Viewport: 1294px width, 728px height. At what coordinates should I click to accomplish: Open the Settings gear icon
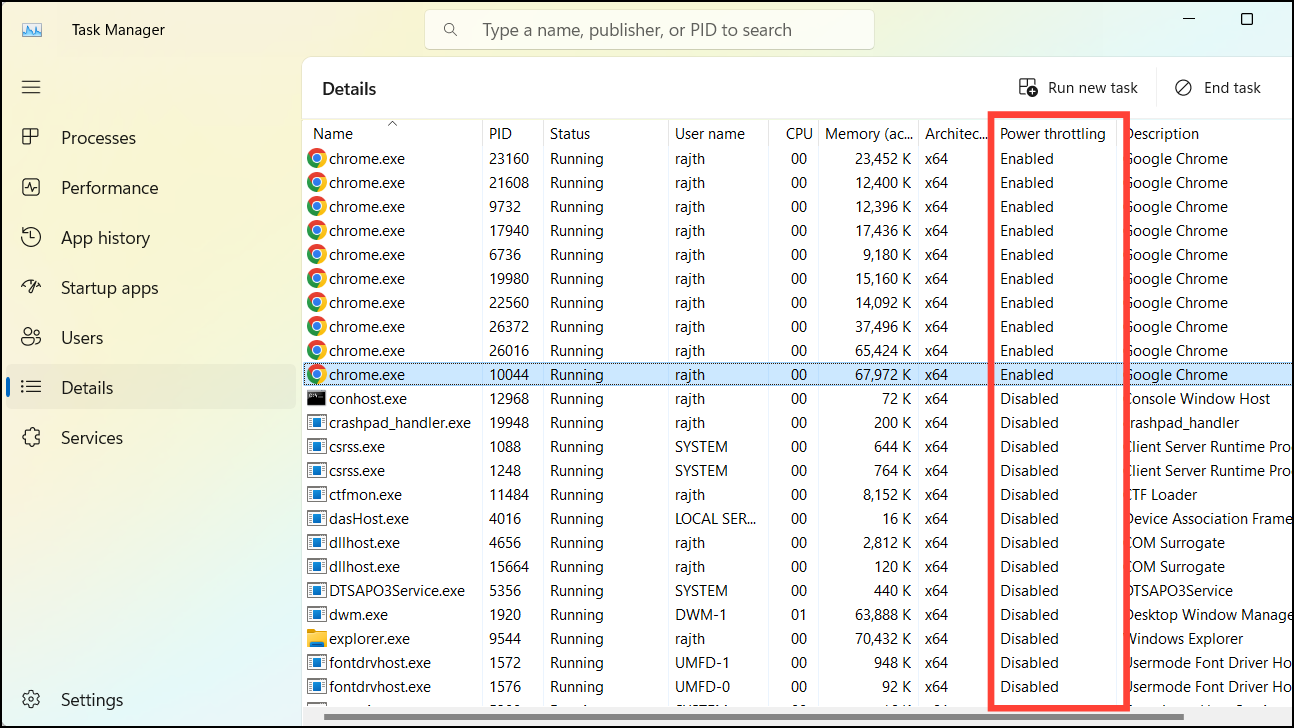click(31, 699)
